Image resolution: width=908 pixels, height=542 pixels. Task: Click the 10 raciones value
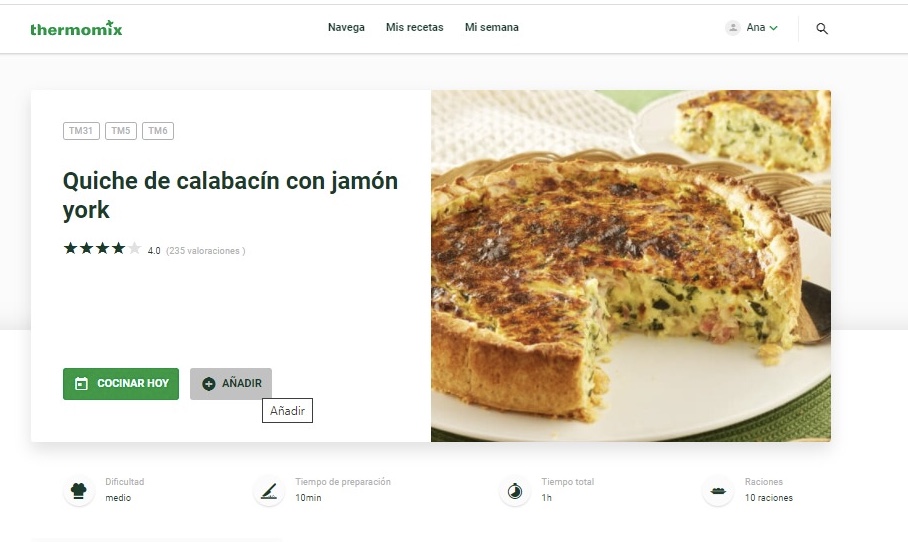click(768, 497)
